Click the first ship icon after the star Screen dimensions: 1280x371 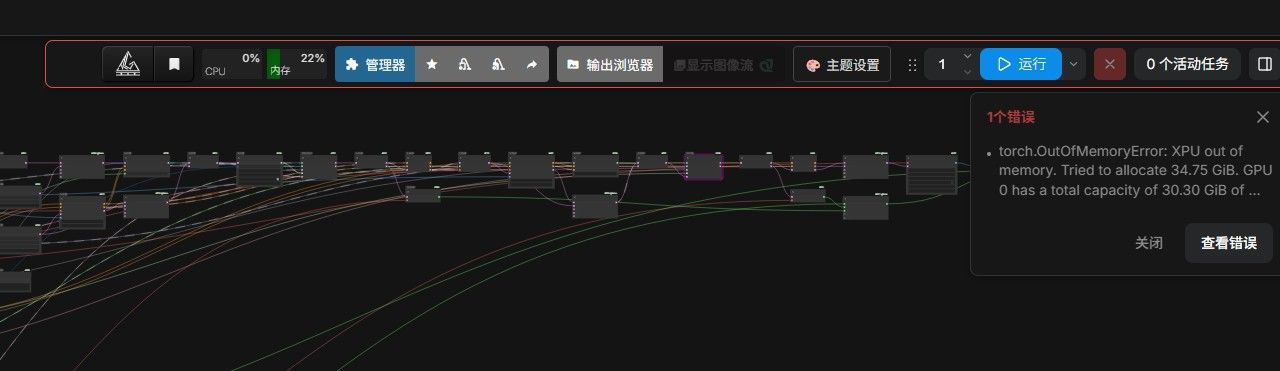click(x=465, y=64)
